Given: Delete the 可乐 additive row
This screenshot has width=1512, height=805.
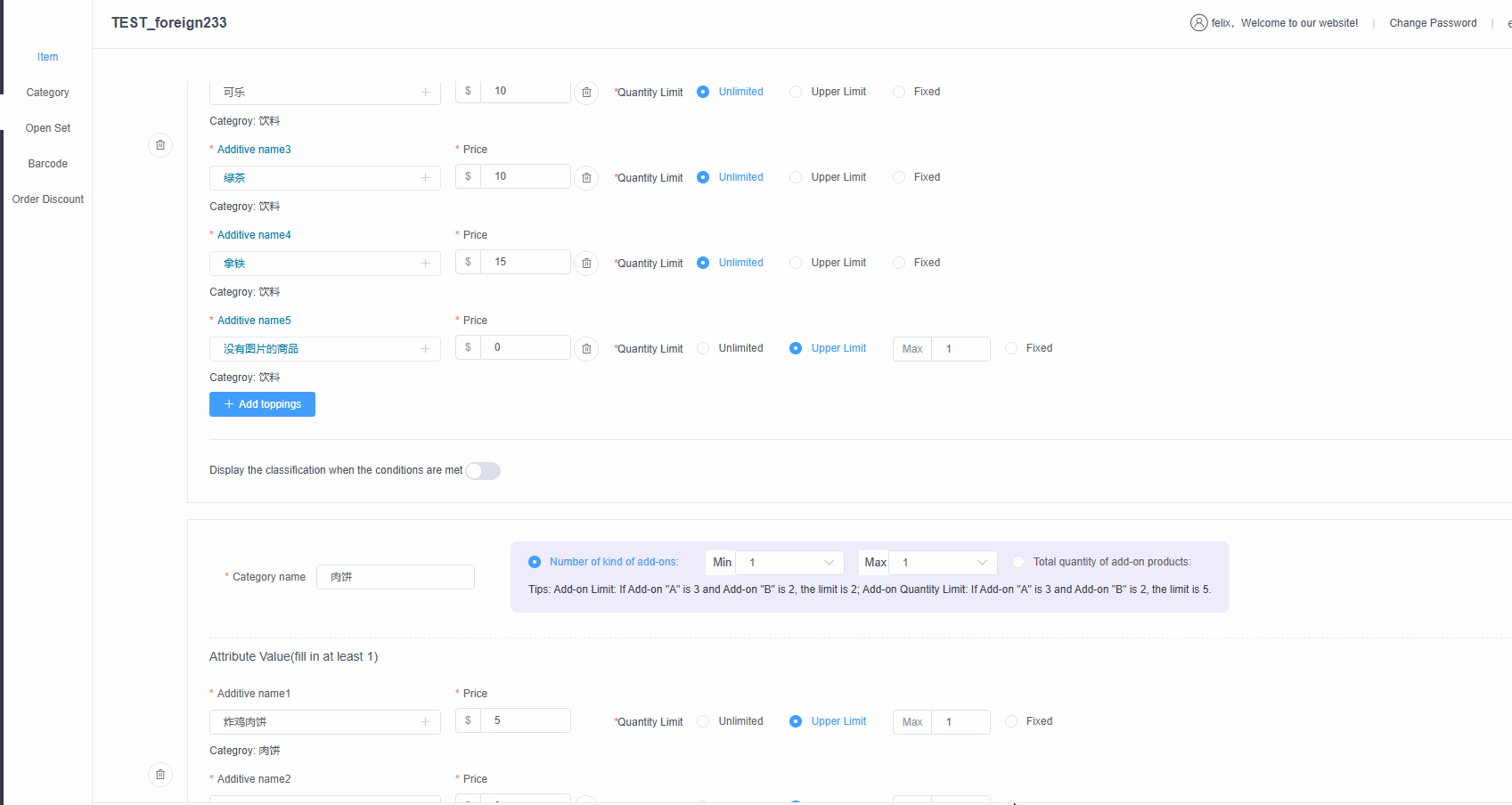Looking at the screenshot, I should pyautogui.click(x=586, y=93).
